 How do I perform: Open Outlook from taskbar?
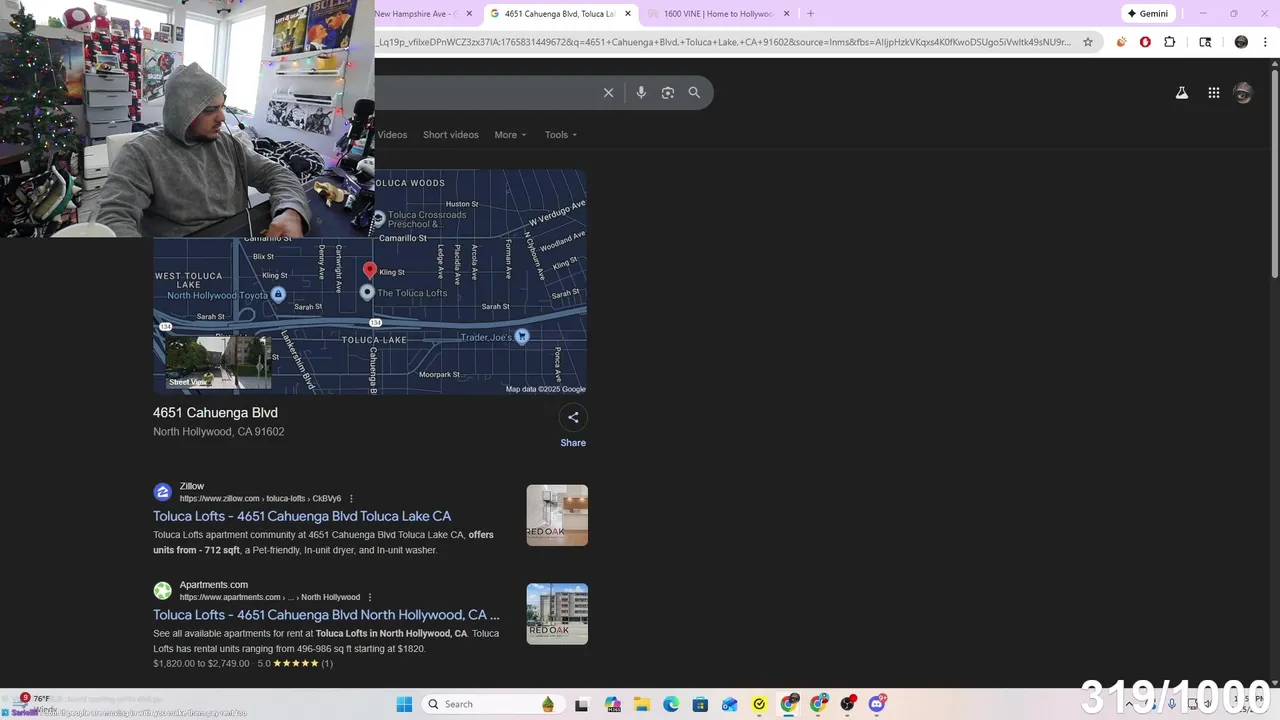pos(730,704)
